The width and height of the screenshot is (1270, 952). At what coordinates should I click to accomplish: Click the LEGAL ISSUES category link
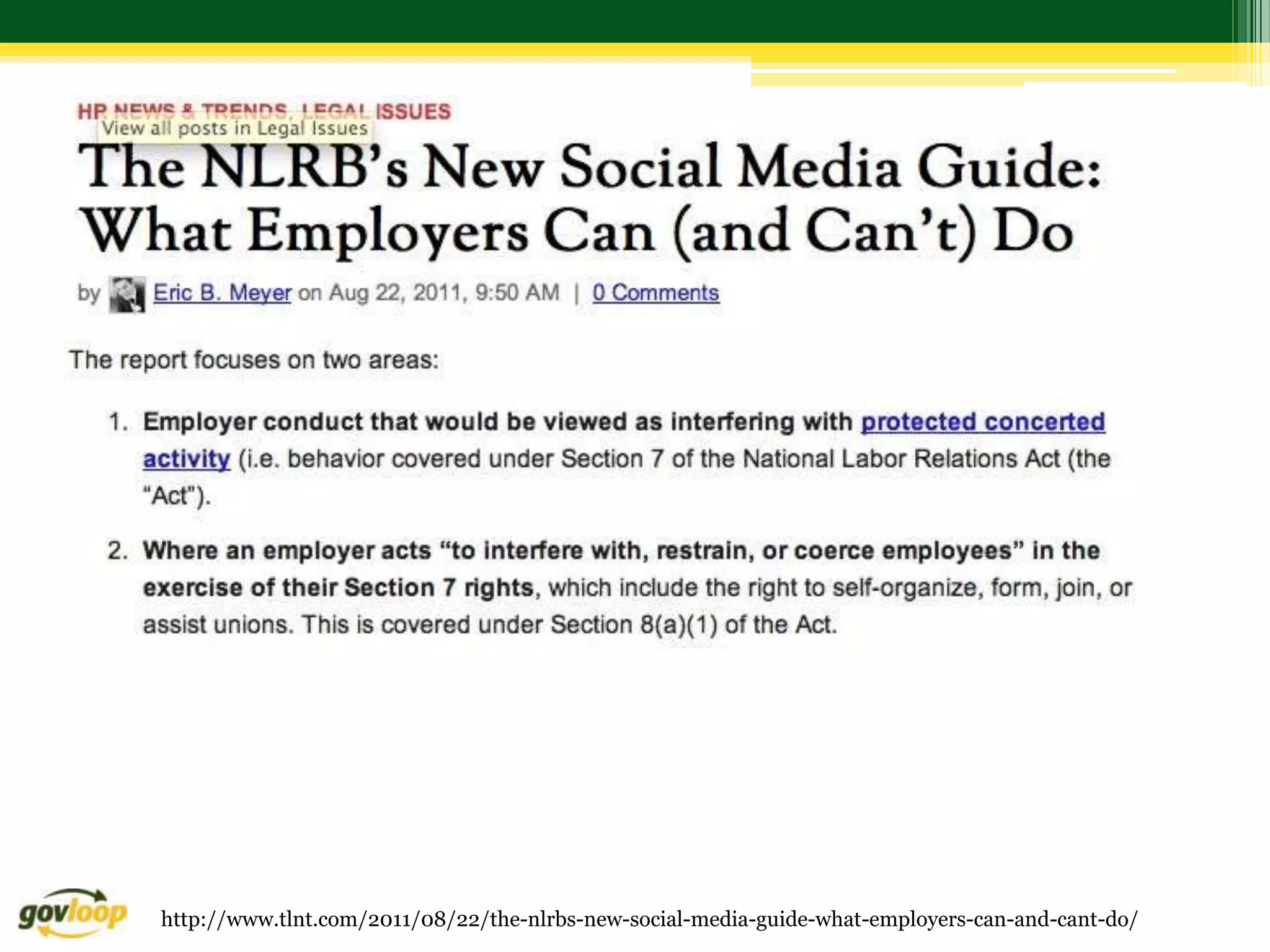click(376, 111)
